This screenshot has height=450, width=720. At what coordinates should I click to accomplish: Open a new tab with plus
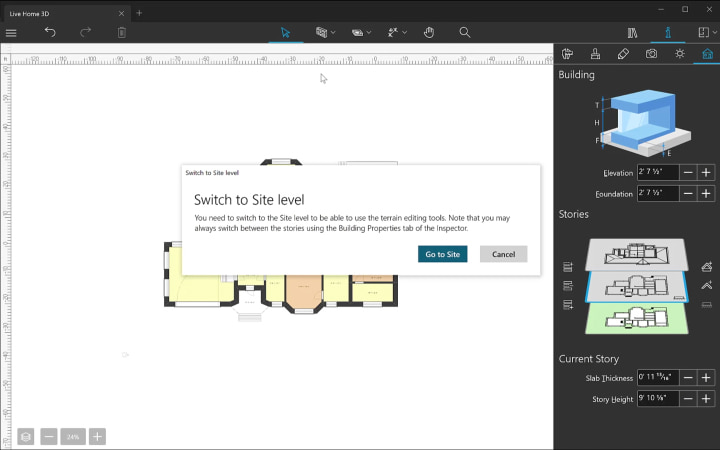(139, 13)
